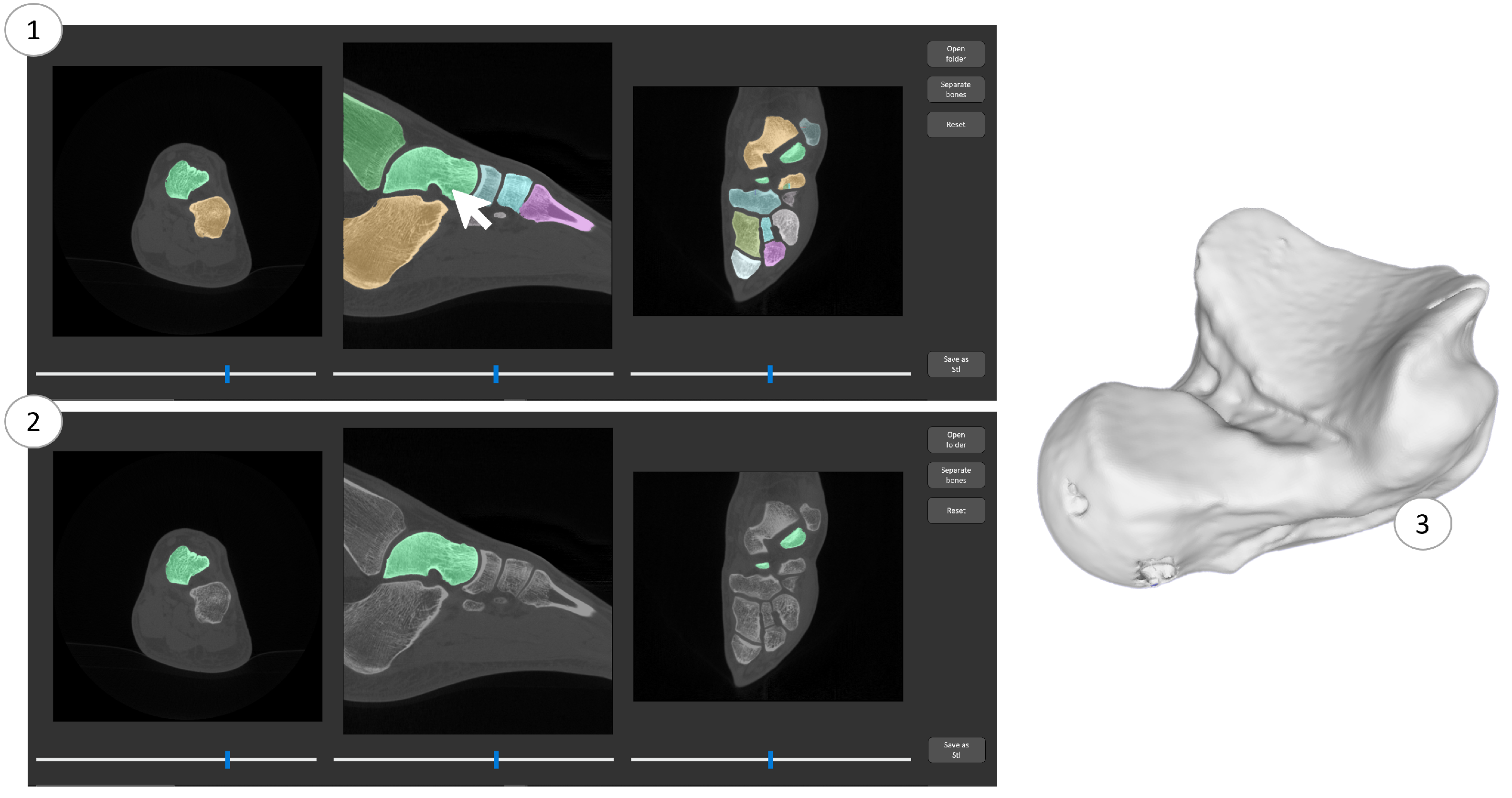Click coronal slider handle in bottom panel
This screenshot has width=1512, height=798.
click(x=770, y=759)
